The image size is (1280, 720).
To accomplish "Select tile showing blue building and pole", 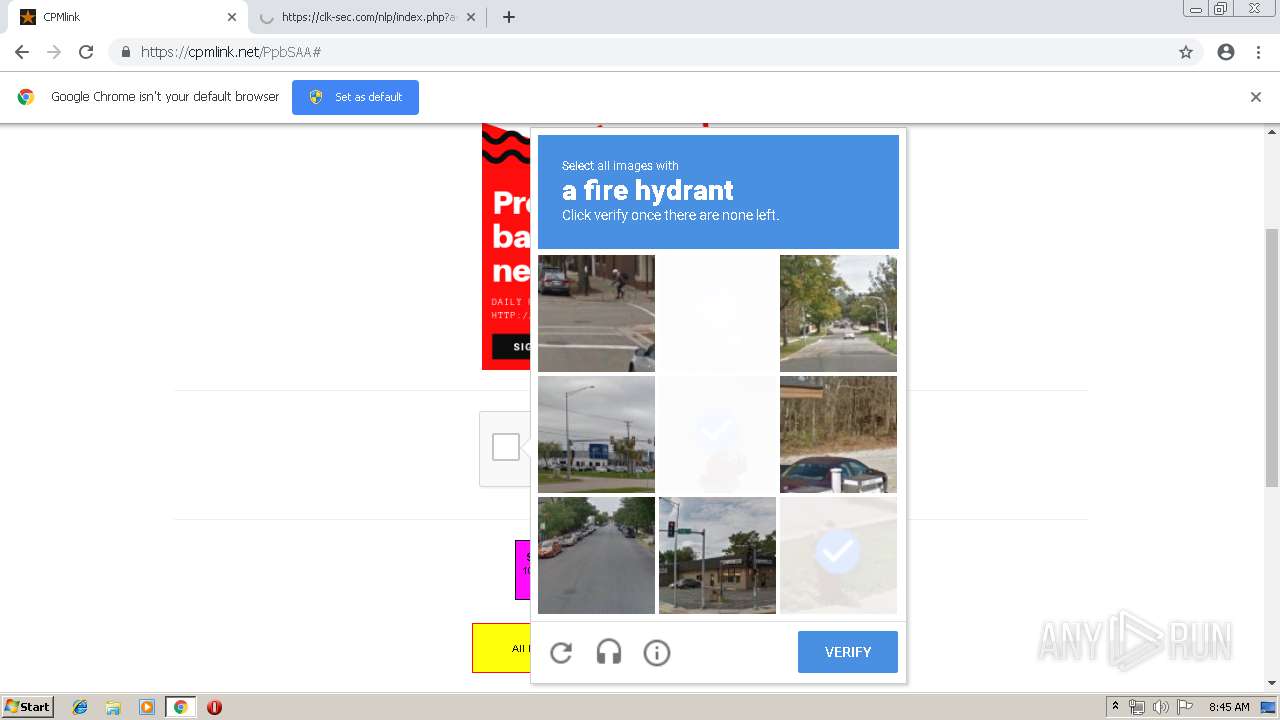I will 596,434.
